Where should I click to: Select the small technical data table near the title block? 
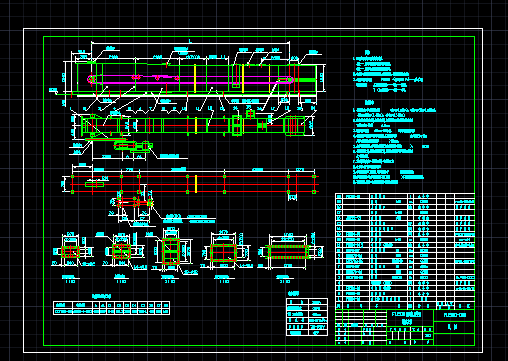pyautogui.click(x=307, y=317)
